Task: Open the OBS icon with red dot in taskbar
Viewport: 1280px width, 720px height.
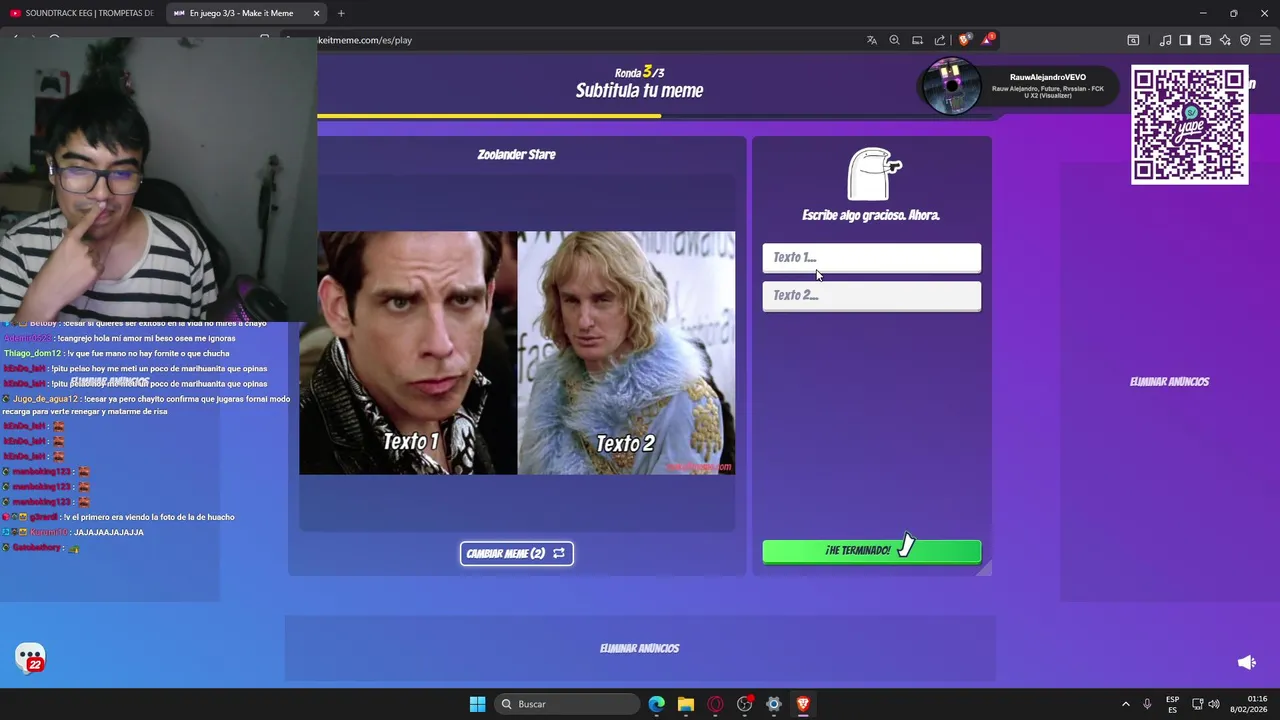Action: click(744, 704)
